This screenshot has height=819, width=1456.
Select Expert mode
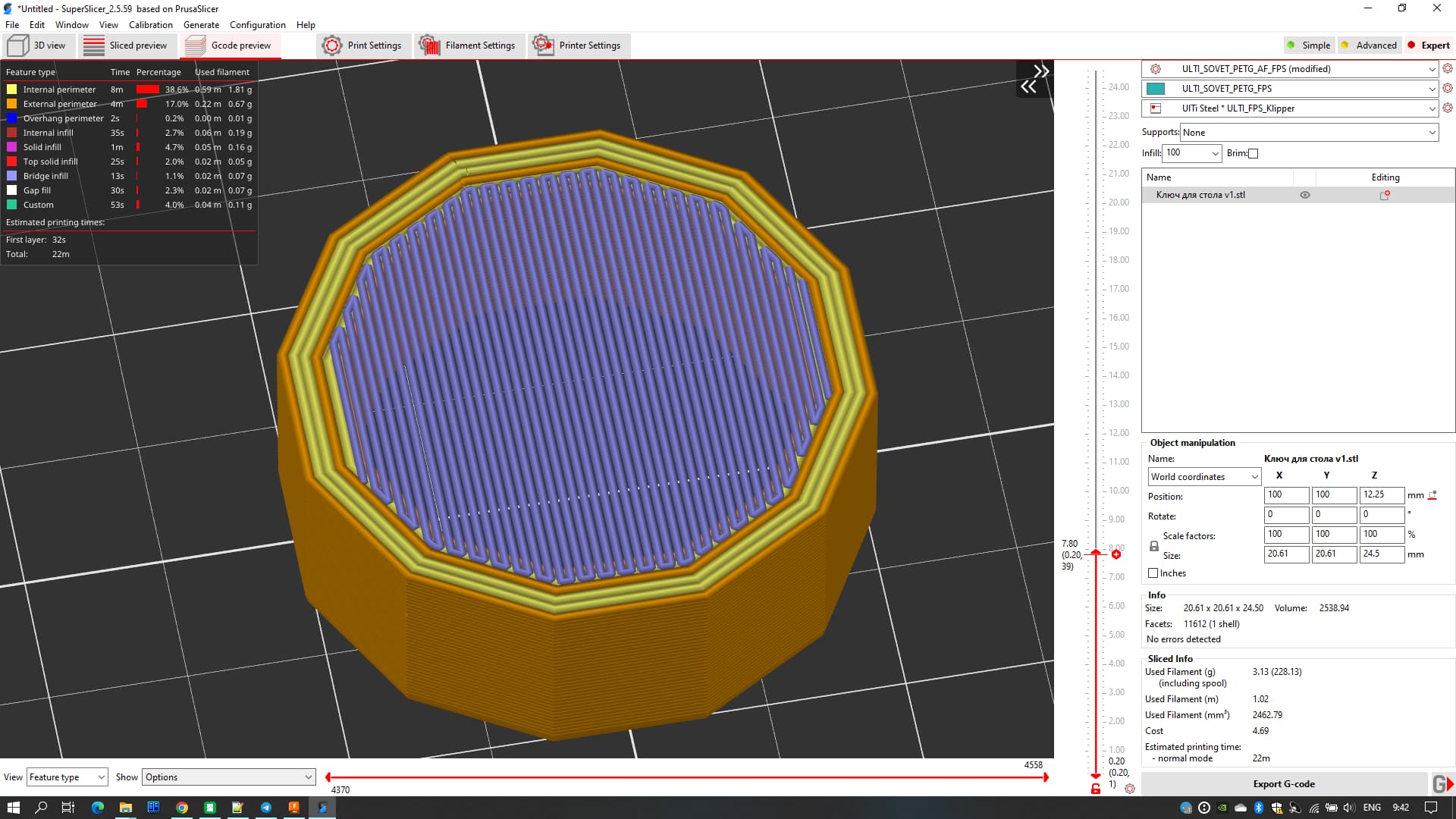tap(1429, 45)
